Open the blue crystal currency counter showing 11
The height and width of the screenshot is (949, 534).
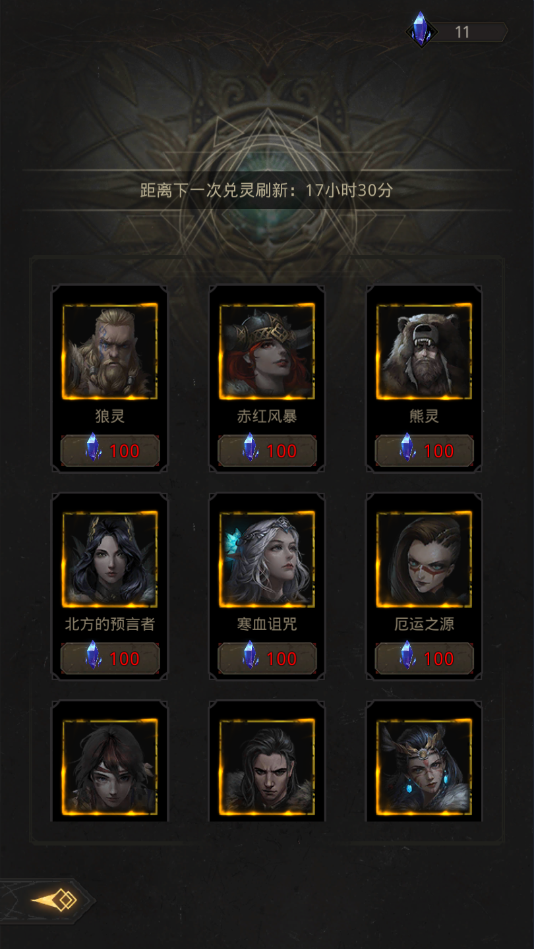(457, 31)
